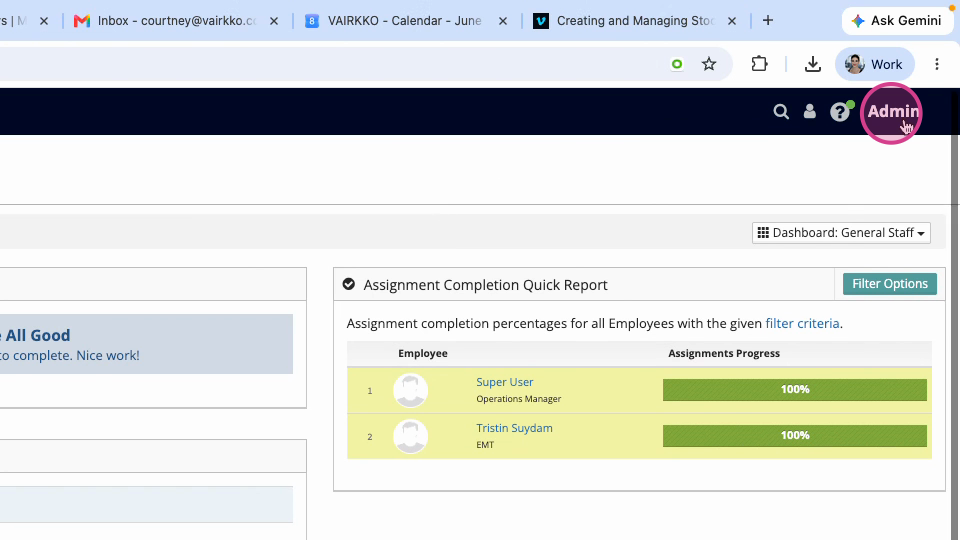Click the Gmail favicon in Inbox tab
Screen dimensions: 960x540
(x=81, y=21)
